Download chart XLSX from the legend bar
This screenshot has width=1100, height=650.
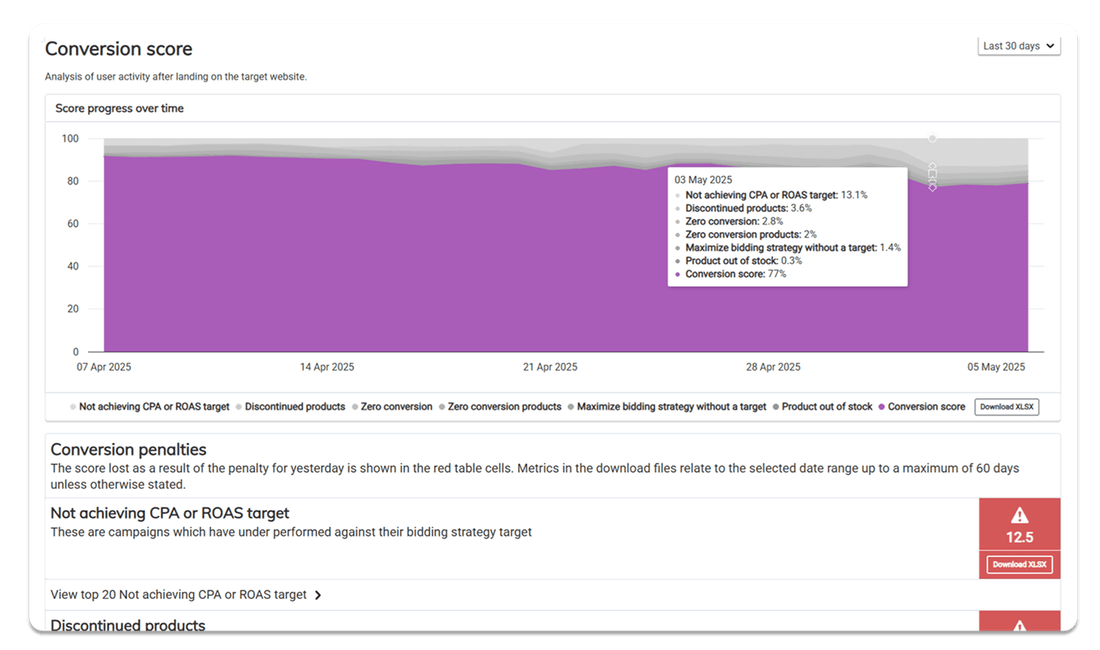point(1007,407)
